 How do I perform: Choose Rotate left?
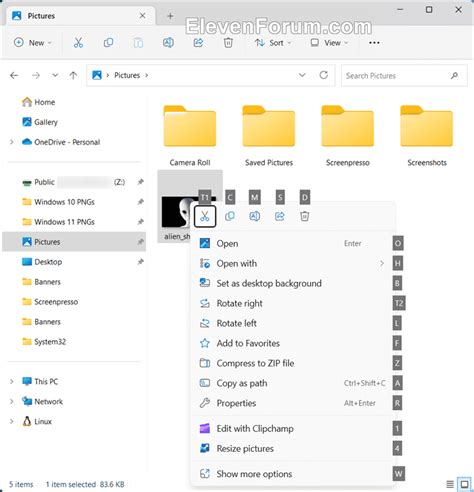pyautogui.click(x=292, y=324)
